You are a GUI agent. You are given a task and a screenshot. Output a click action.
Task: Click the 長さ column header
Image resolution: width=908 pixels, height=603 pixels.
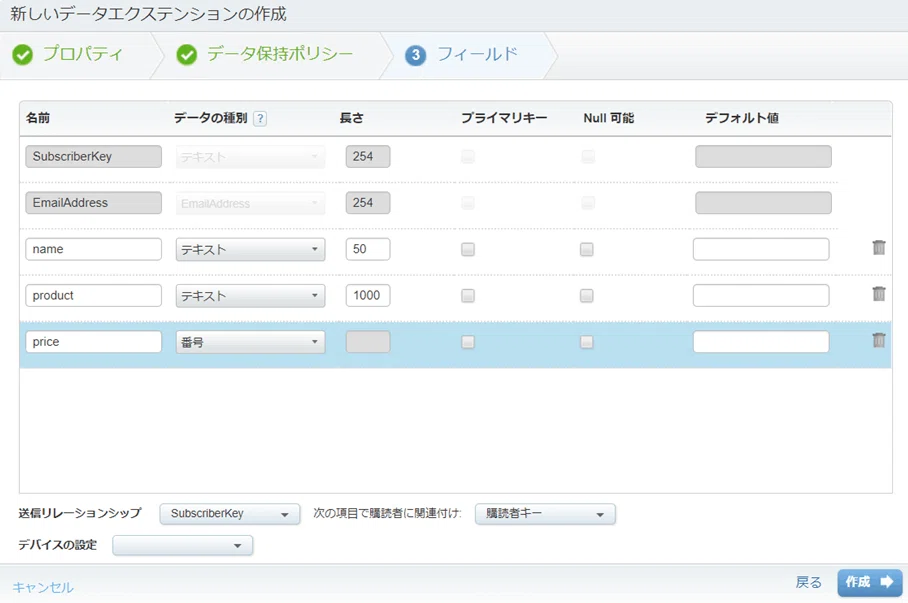tap(352, 118)
